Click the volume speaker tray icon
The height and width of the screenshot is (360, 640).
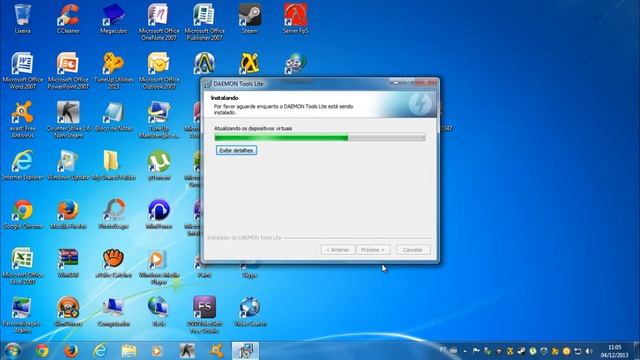pyautogui.click(x=589, y=351)
